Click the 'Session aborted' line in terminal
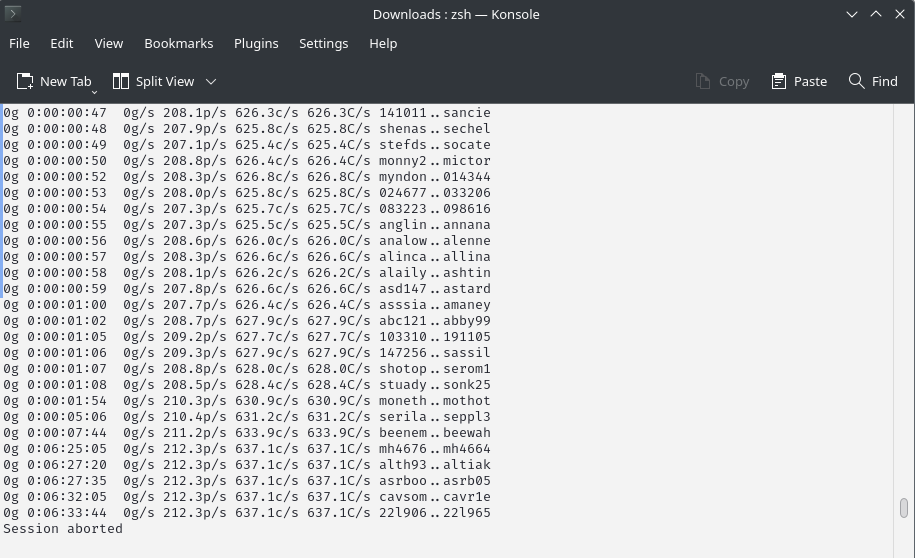The width and height of the screenshot is (915, 558). (x=63, y=529)
